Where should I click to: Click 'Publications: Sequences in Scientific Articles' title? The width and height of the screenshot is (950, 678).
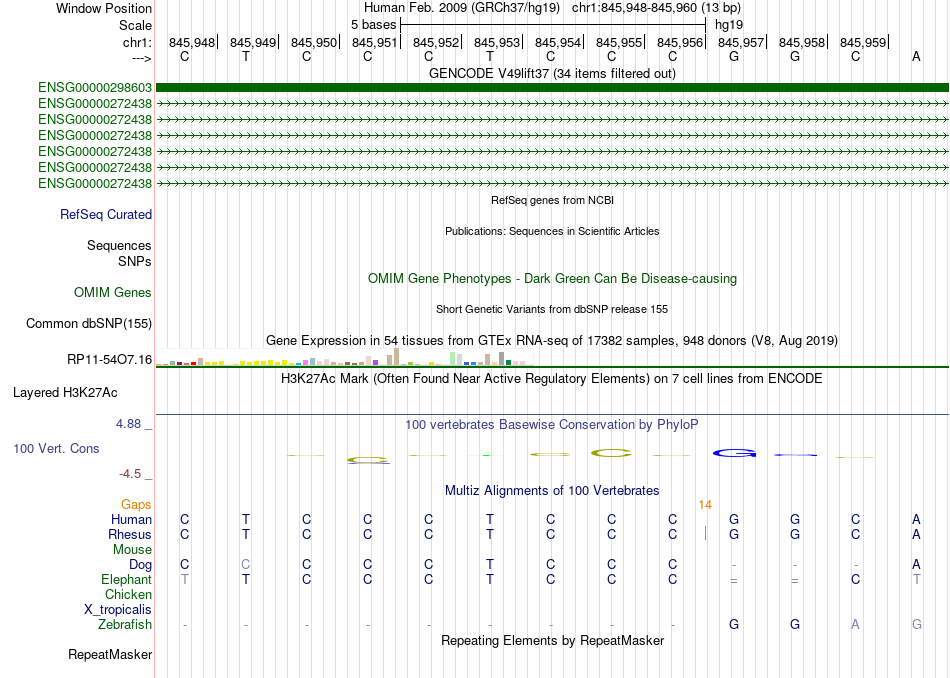coord(552,231)
